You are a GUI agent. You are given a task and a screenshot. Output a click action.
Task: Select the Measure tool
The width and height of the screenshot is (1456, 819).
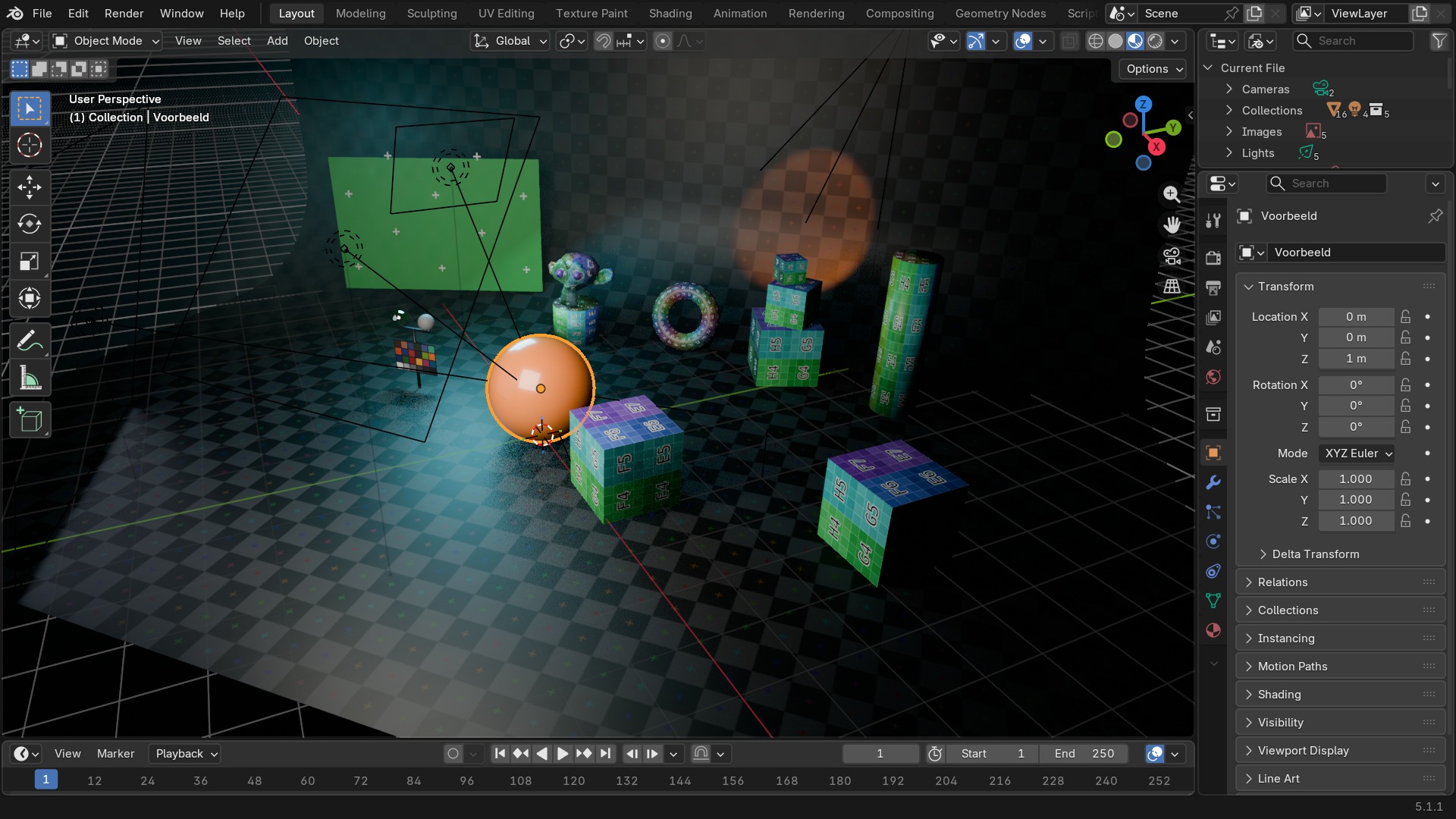click(x=30, y=378)
